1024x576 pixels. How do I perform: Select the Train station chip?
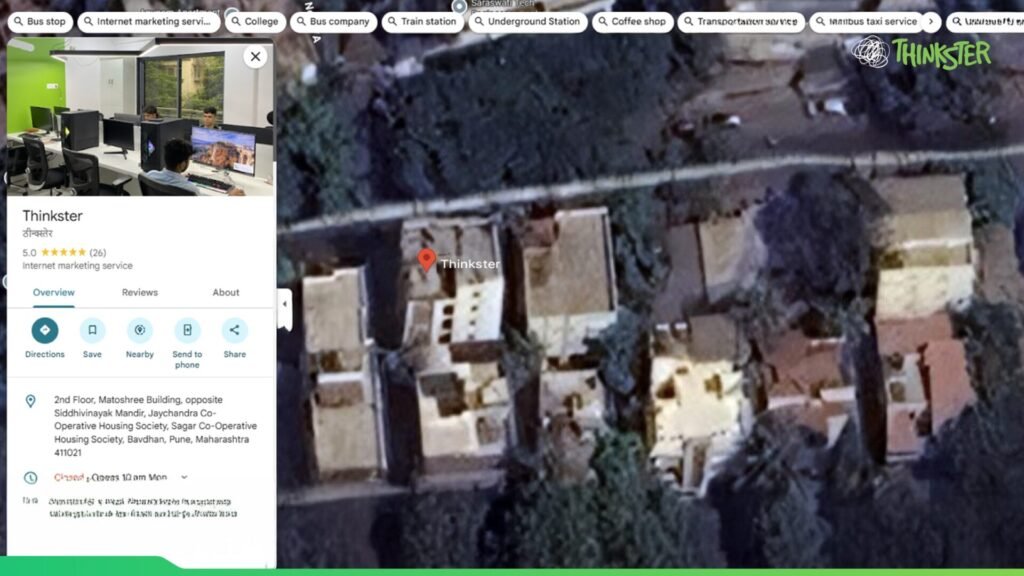tap(421, 21)
